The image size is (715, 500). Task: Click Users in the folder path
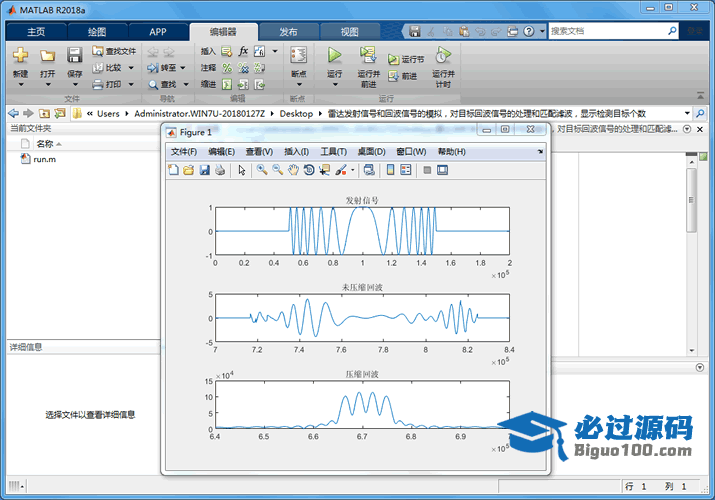108,113
